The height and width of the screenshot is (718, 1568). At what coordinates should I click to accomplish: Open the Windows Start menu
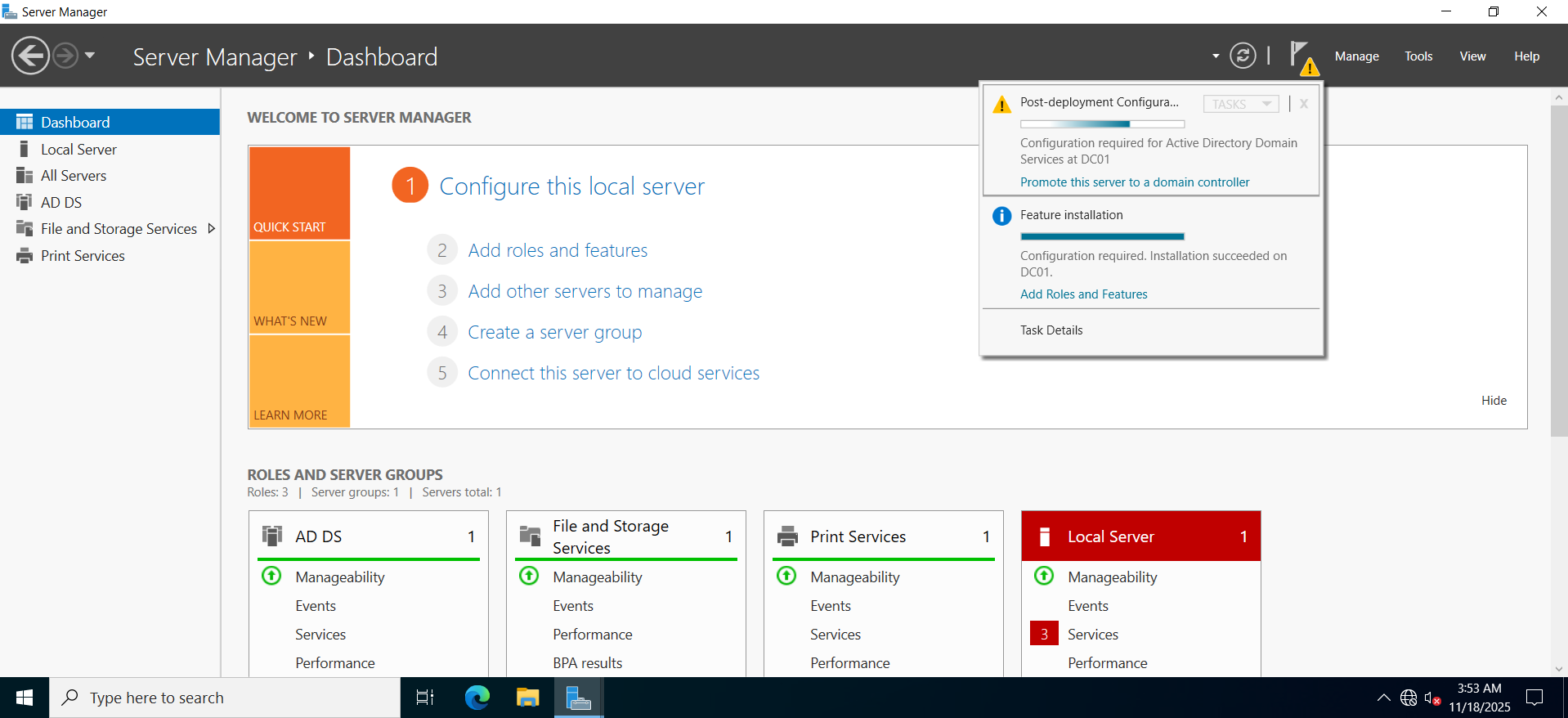(25, 698)
